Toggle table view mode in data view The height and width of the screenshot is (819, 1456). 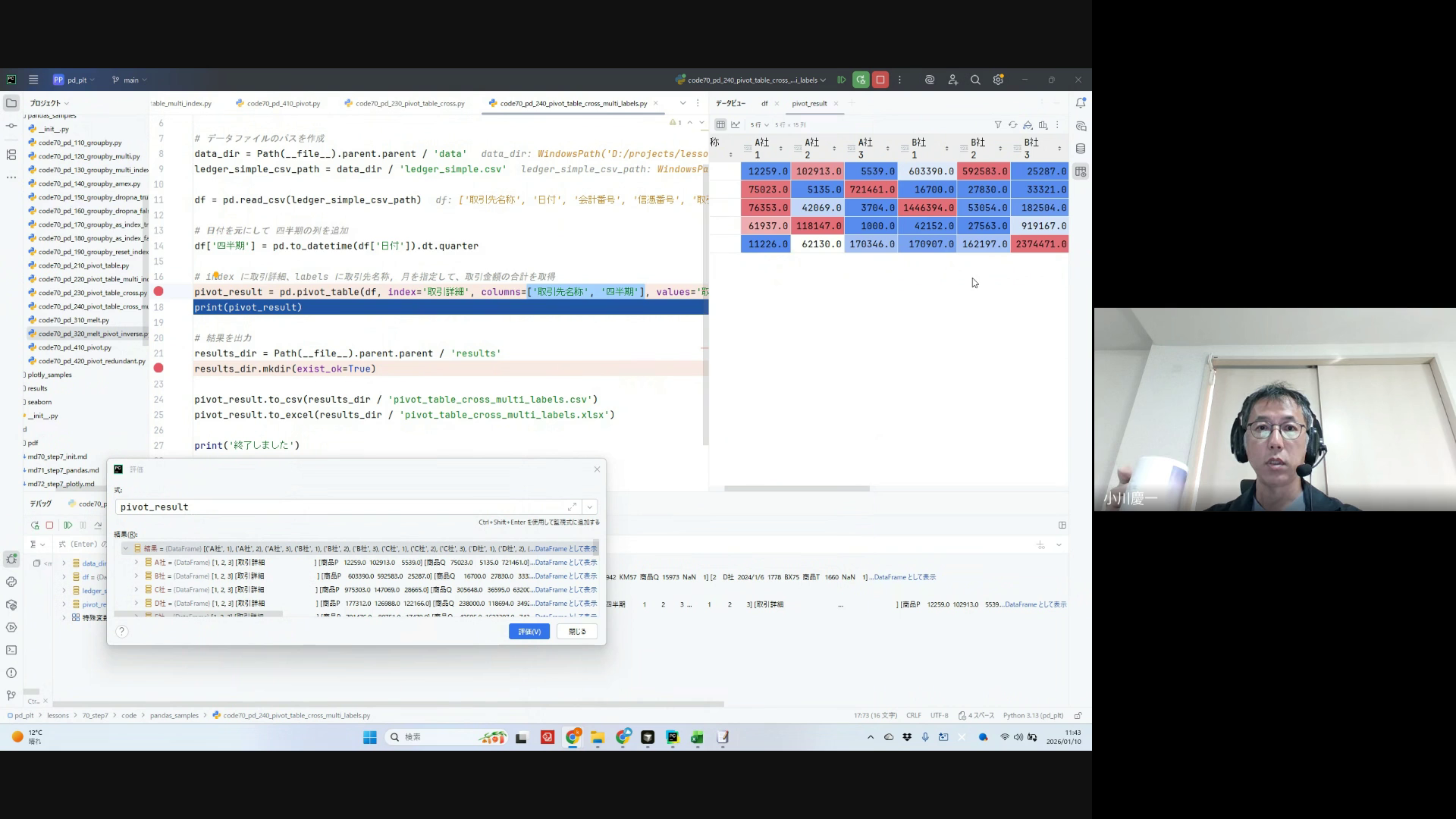pos(720,125)
